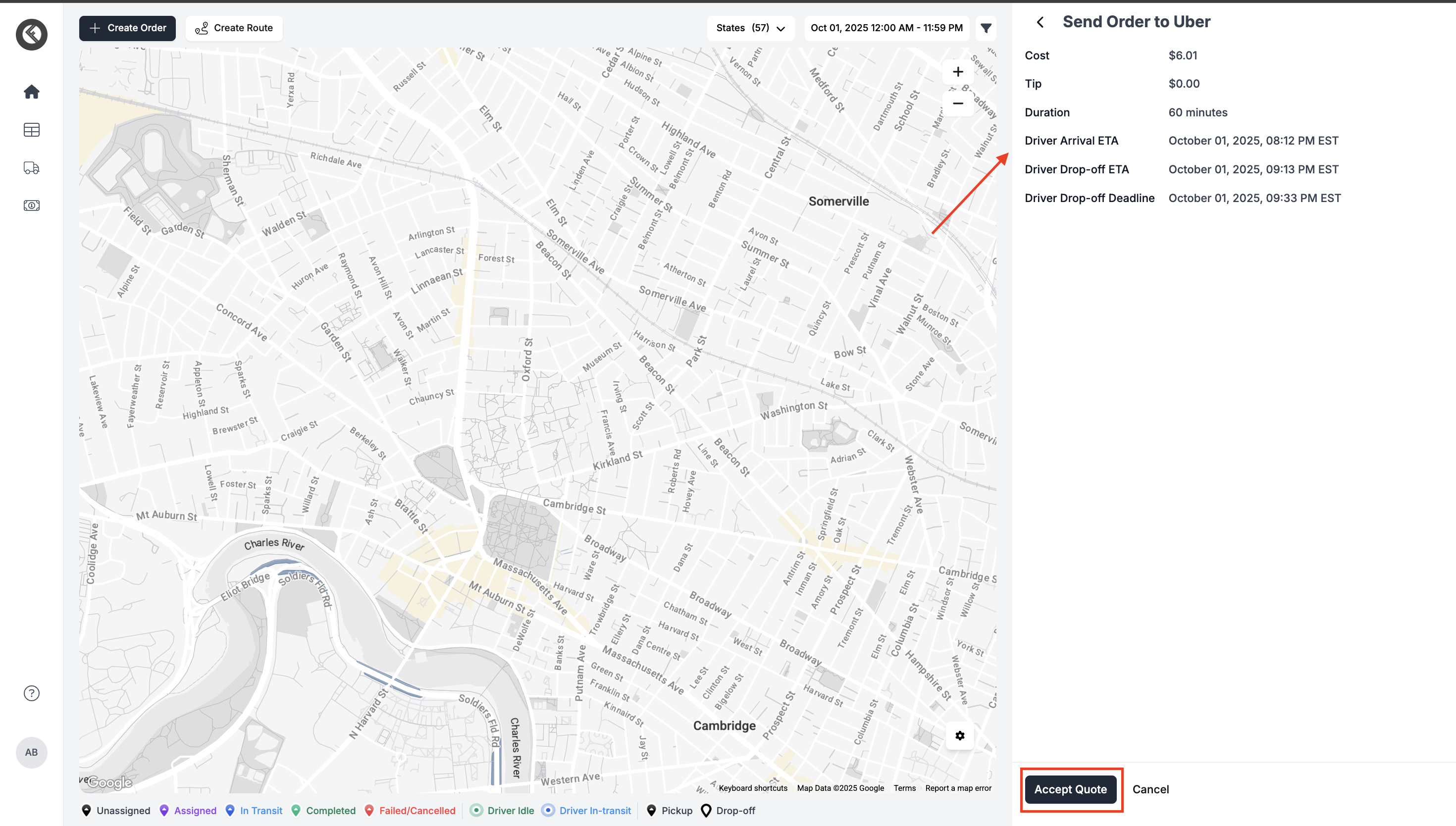Click the Cambridge city label on the map
Screen dimensions: 1456x826
(725, 725)
